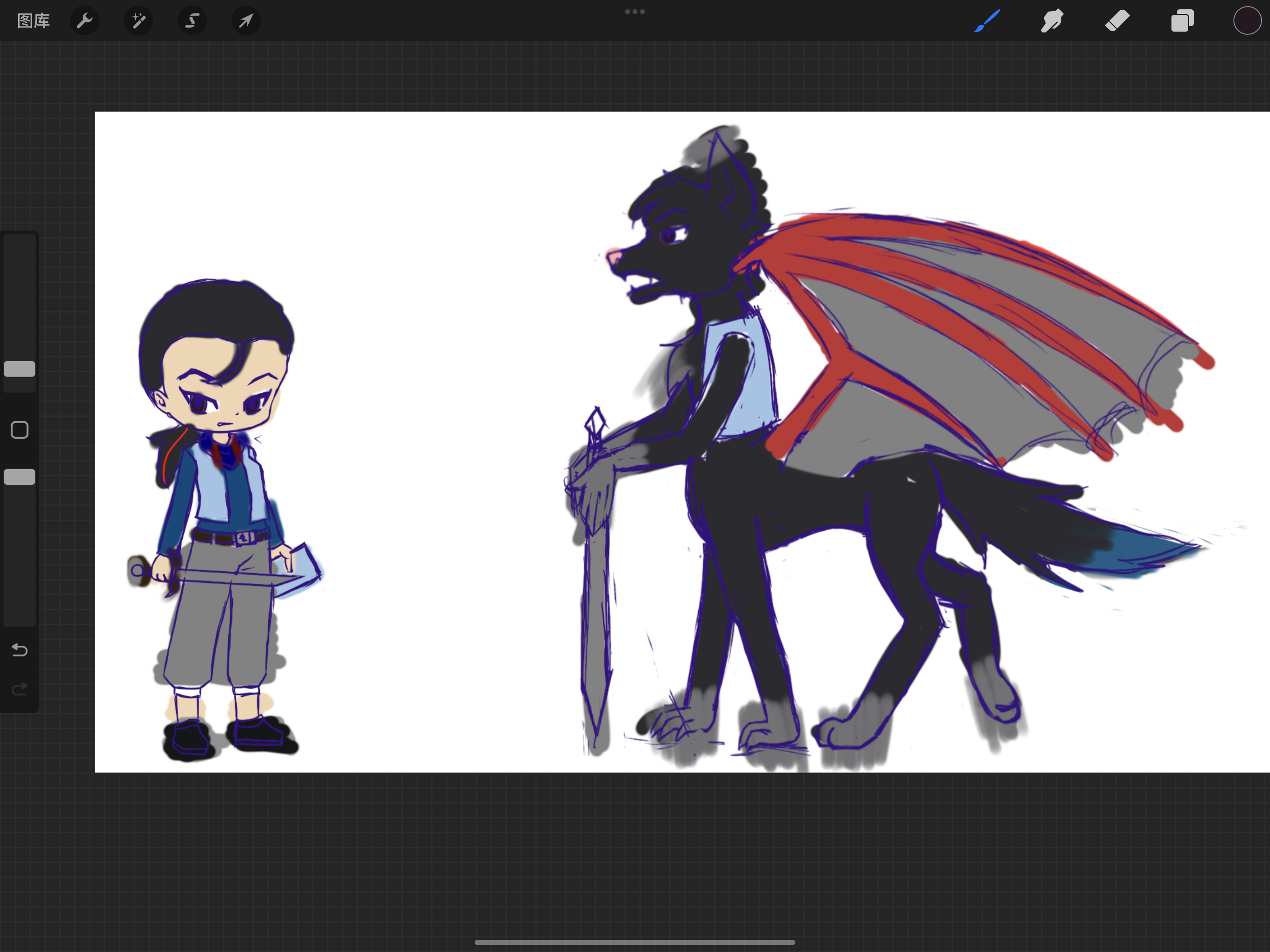Activate the Selection S-shaped tool
Screen dimensions: 1270x952
tap(192, 21)
